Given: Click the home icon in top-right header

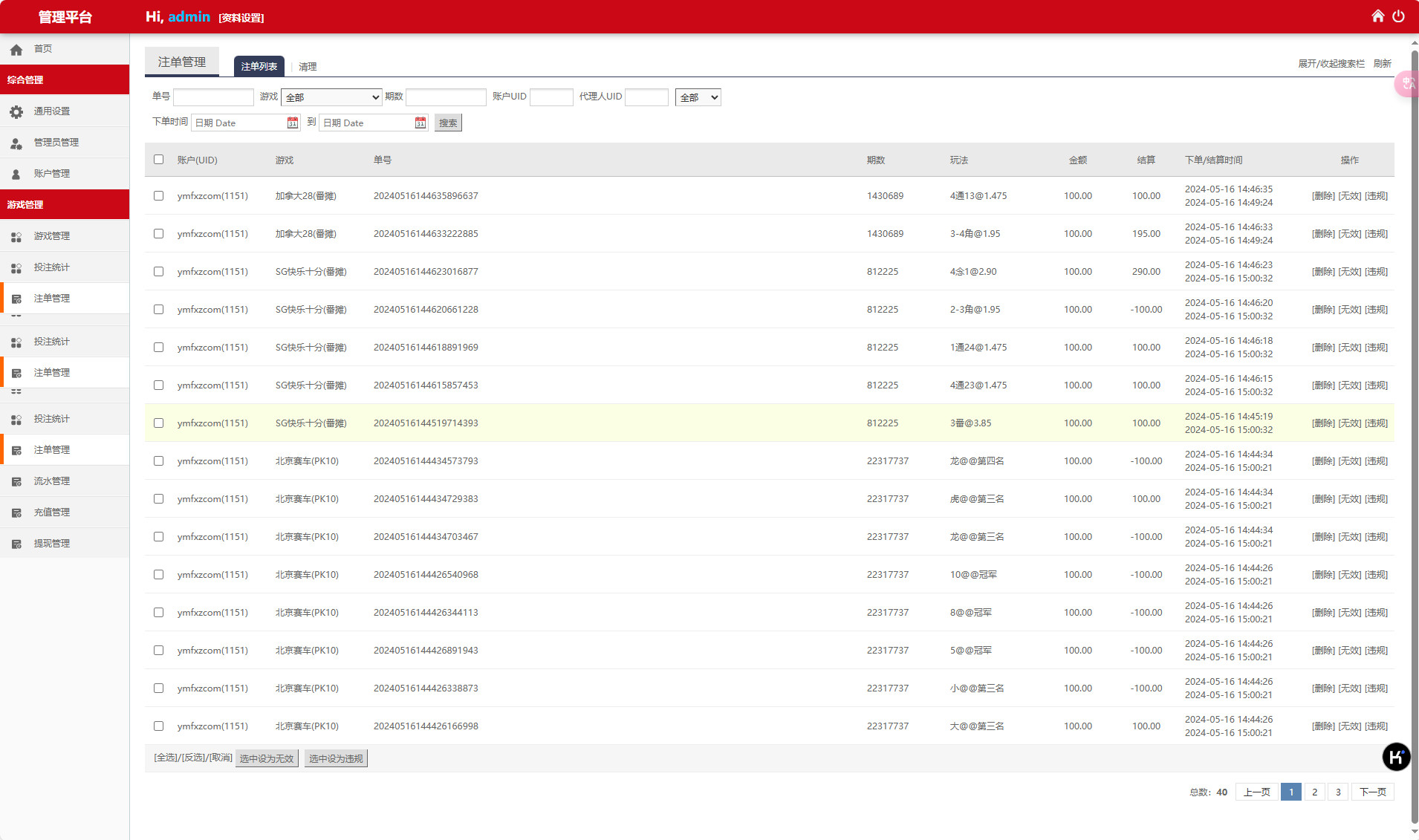Looking at the screenshot, I should (x=1377, y=16).
